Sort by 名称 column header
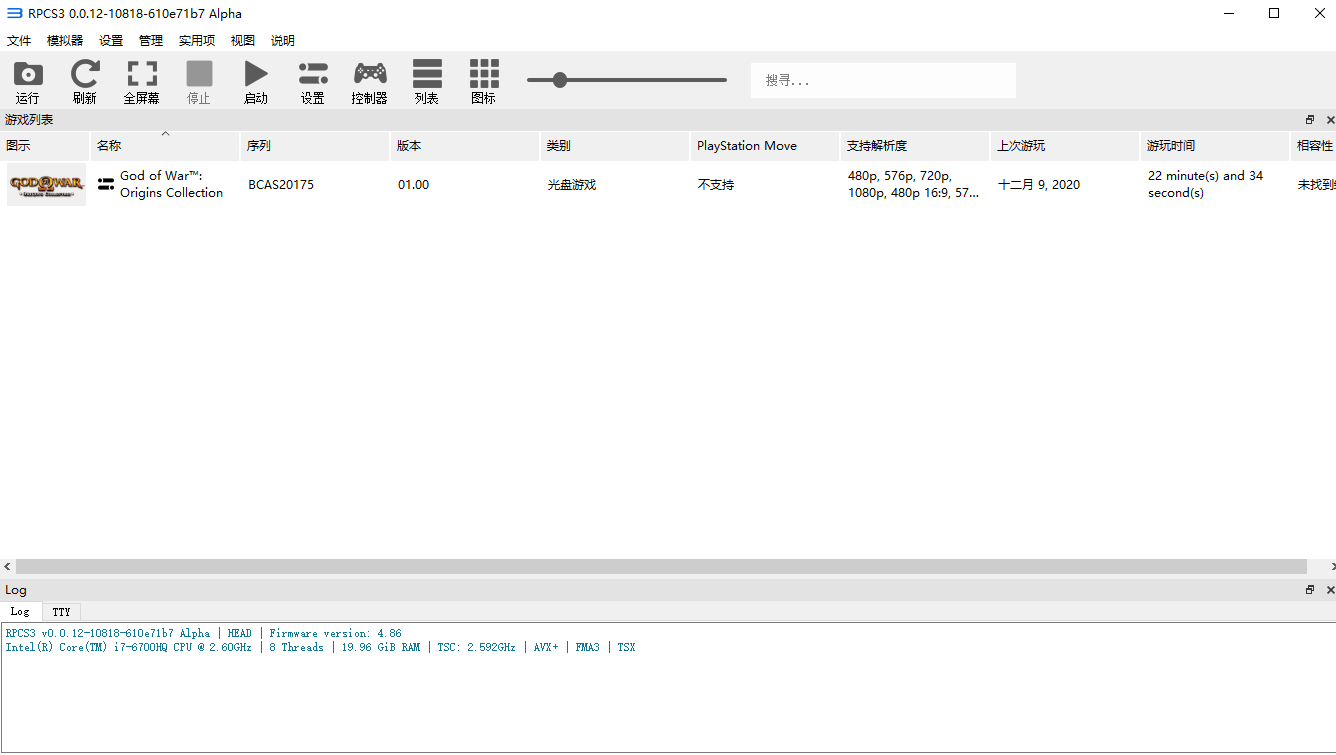This screenshot has width=1336, height=755. point(165,146)
